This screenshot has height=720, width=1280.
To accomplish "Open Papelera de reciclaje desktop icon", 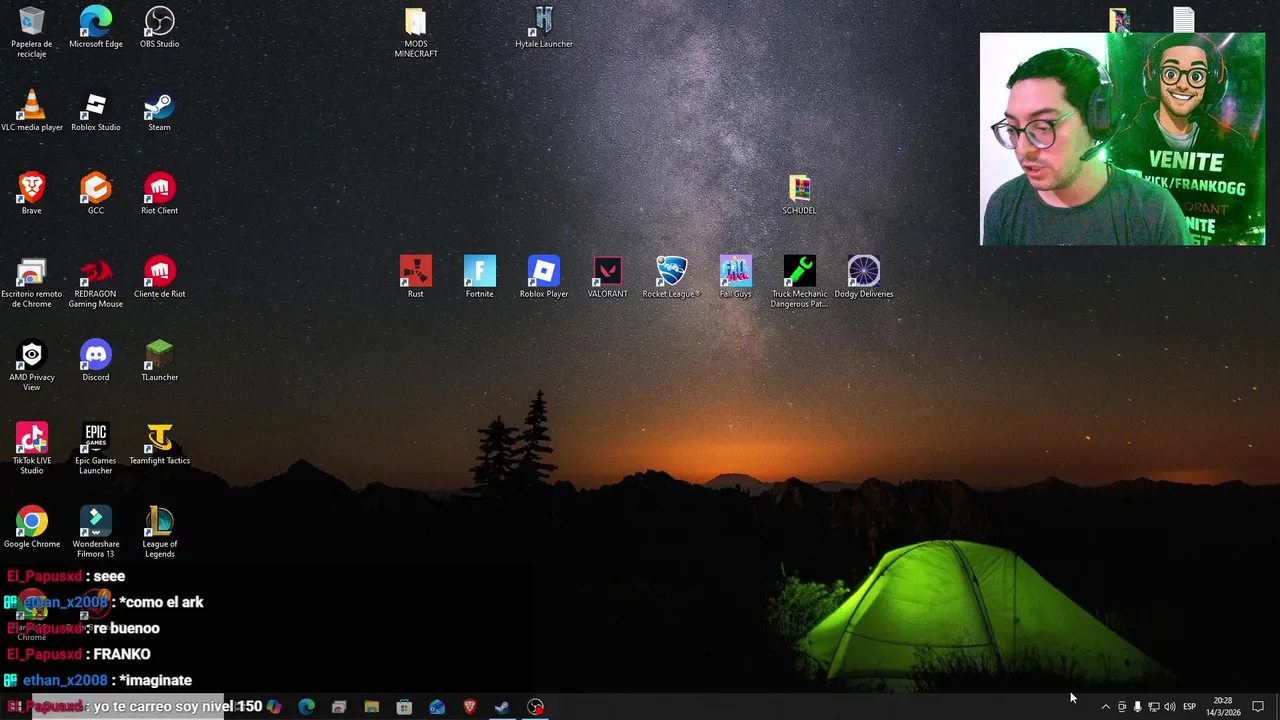I will [x=31, y=32].
